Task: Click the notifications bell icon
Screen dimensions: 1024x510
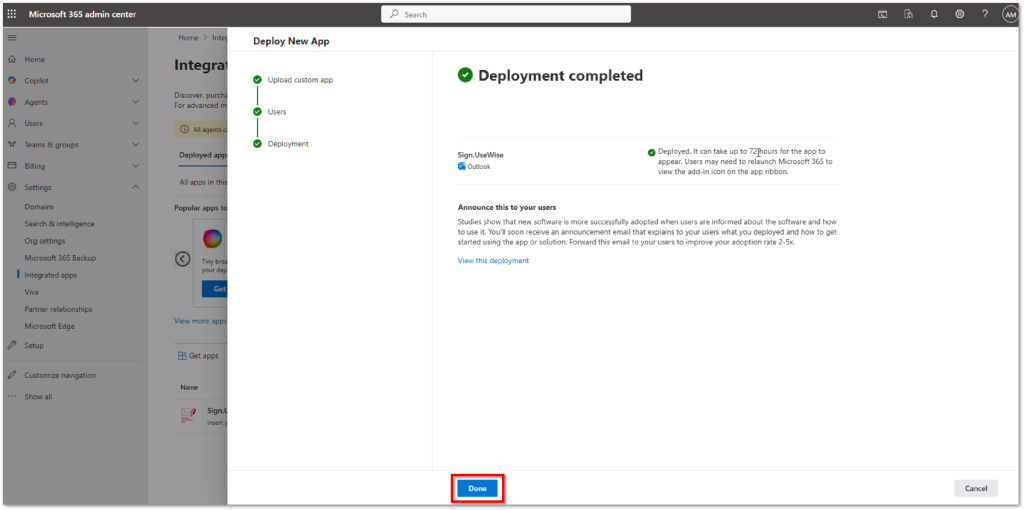Action: point(934,14)
